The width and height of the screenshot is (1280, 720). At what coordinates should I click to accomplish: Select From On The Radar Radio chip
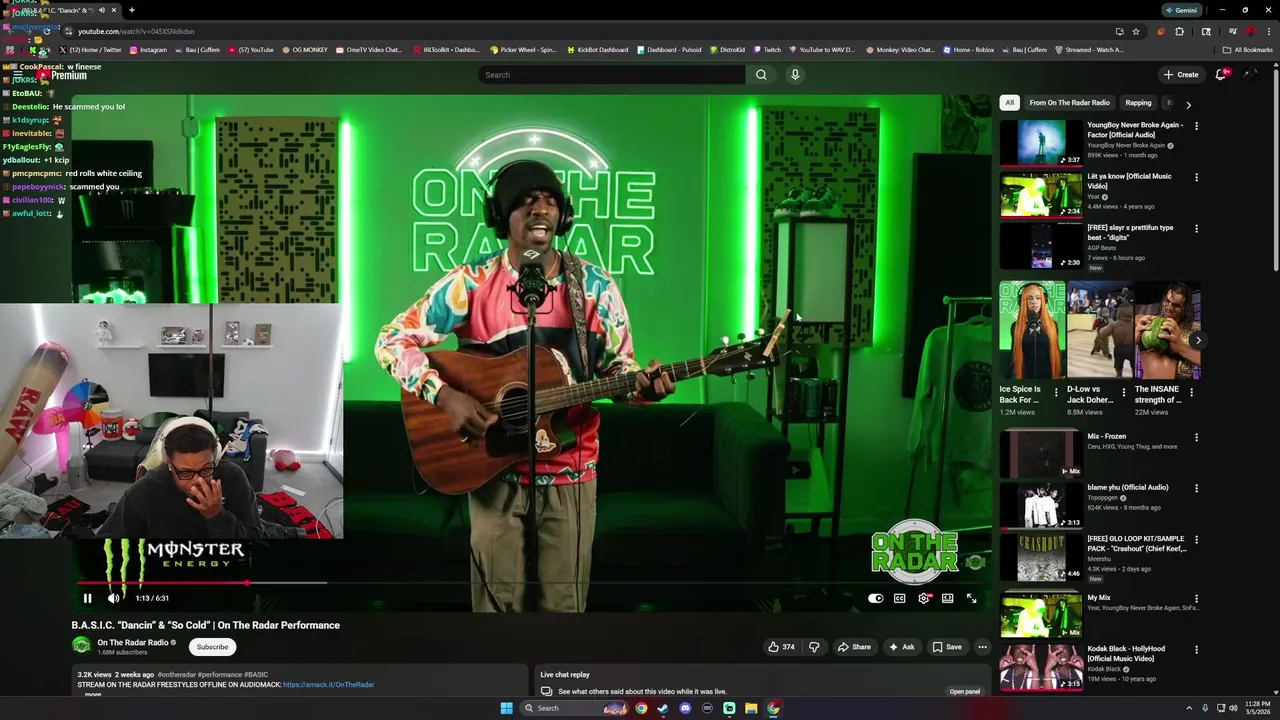click(x=1069, y=103)
